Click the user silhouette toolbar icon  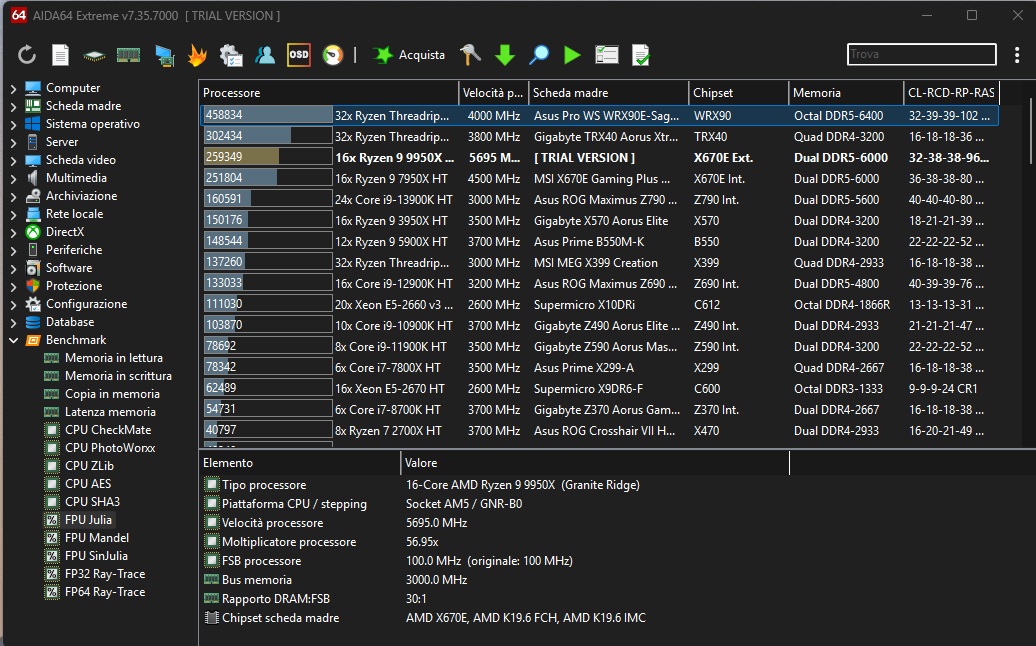pos(264,55)
